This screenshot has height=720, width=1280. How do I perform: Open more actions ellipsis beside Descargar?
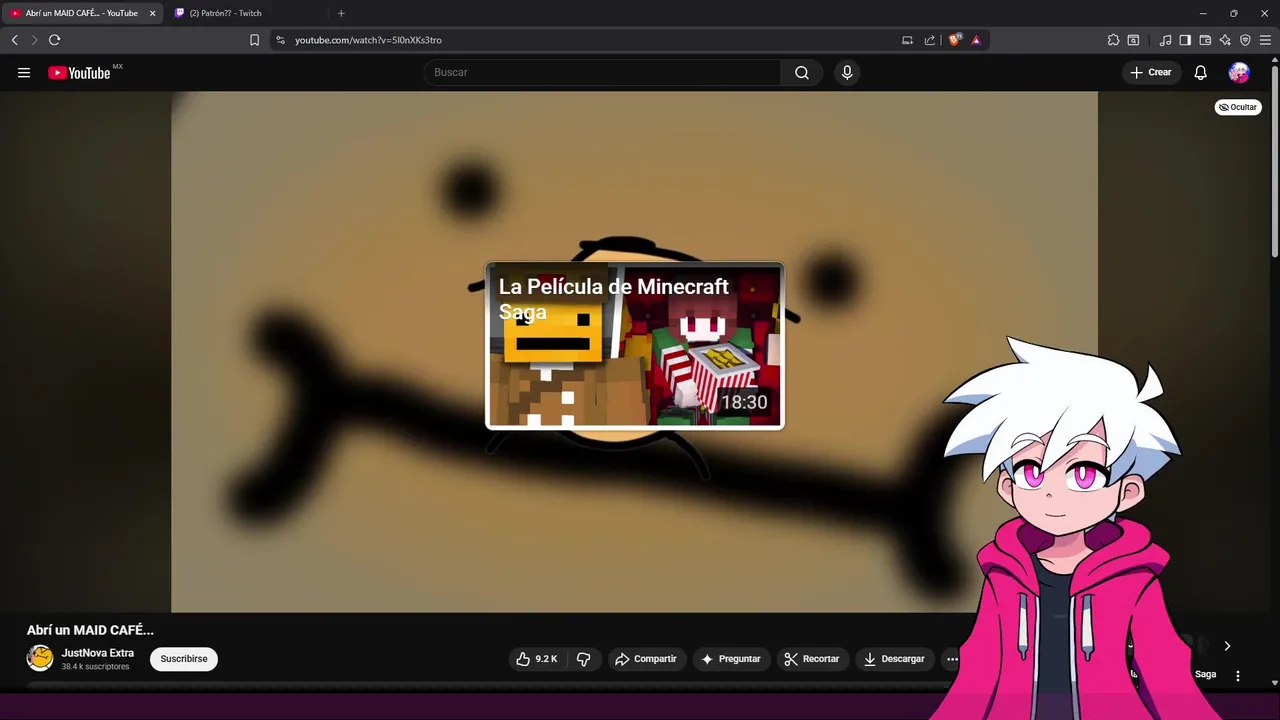point(952,659)
